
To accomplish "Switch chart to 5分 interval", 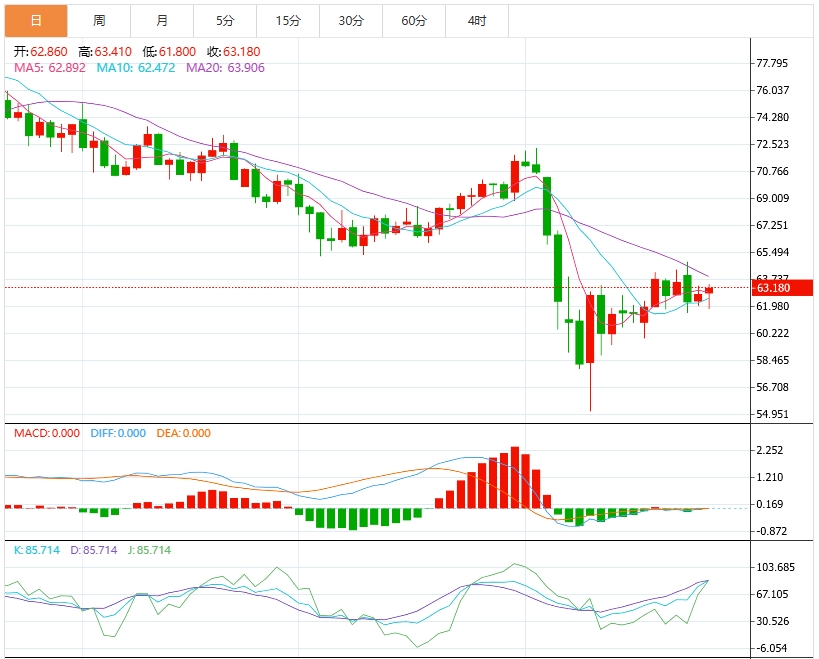I will (225, 20).
